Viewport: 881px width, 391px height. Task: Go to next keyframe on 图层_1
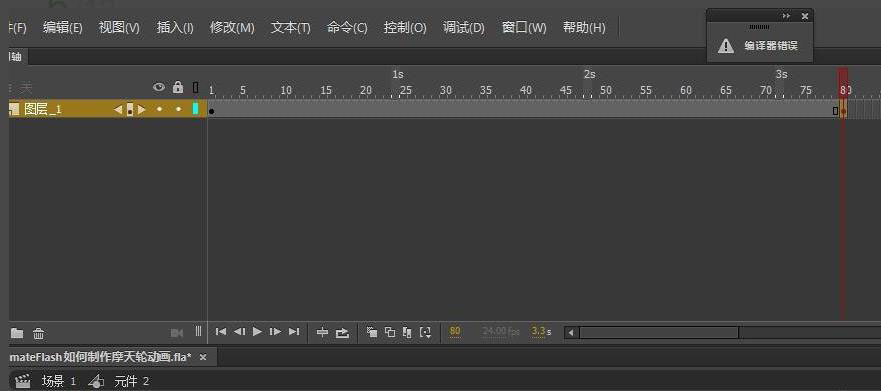[142, 110]
